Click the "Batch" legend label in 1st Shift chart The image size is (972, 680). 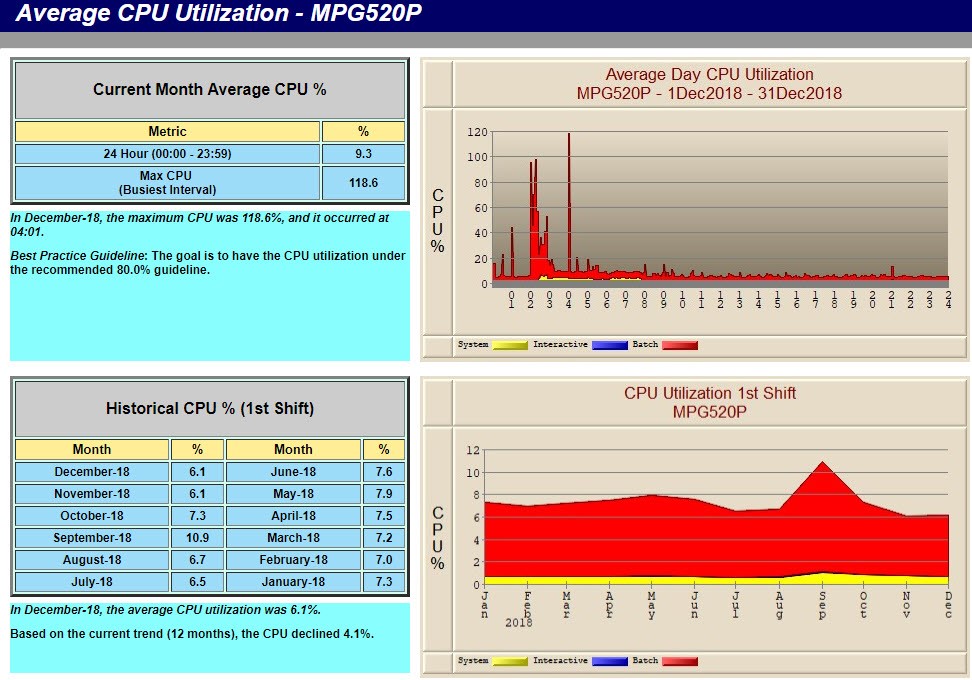[645, 661]
